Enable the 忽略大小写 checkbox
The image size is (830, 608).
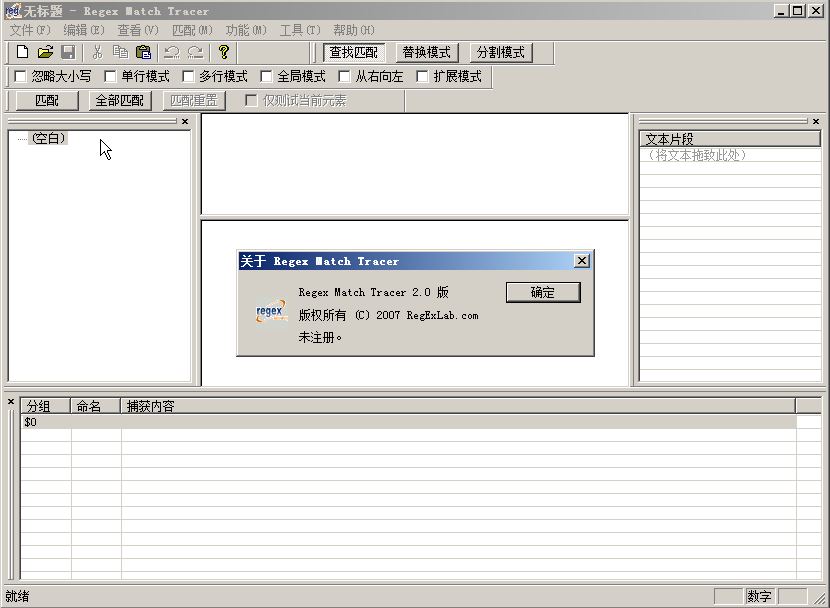pyautogui.click(x=20, y=77)
